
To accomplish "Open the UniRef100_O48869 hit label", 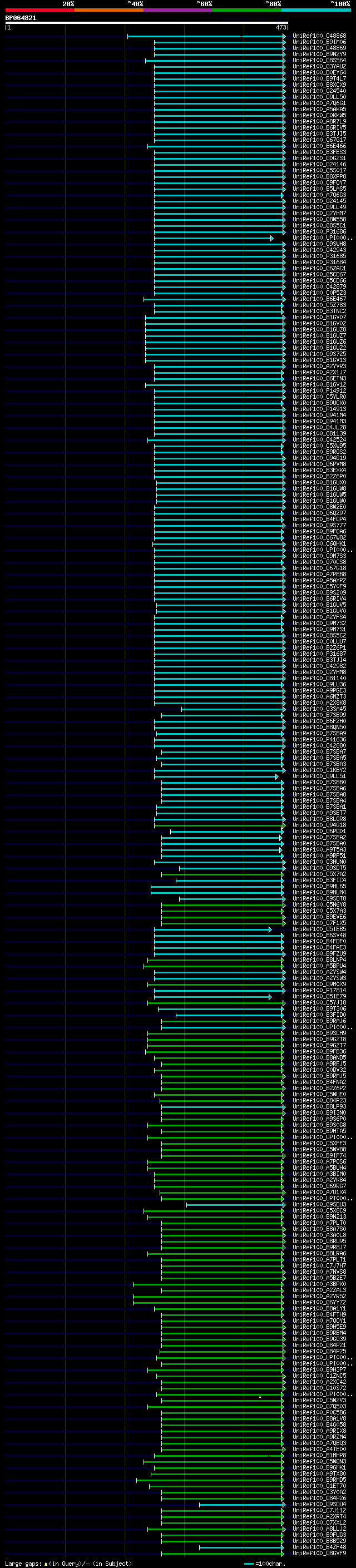I will (319, 48).
